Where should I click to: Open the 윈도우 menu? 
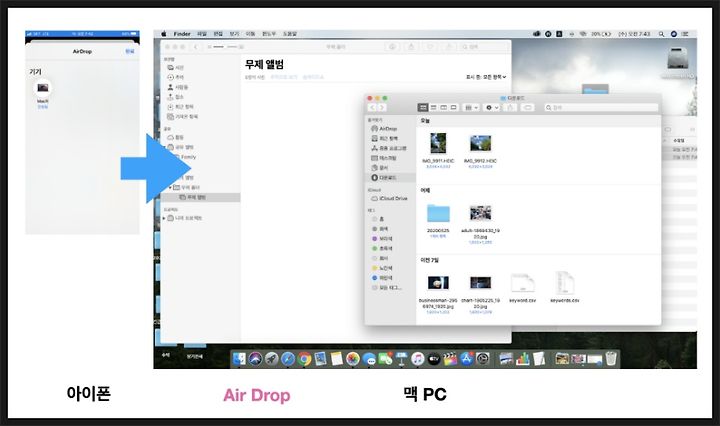269,34
